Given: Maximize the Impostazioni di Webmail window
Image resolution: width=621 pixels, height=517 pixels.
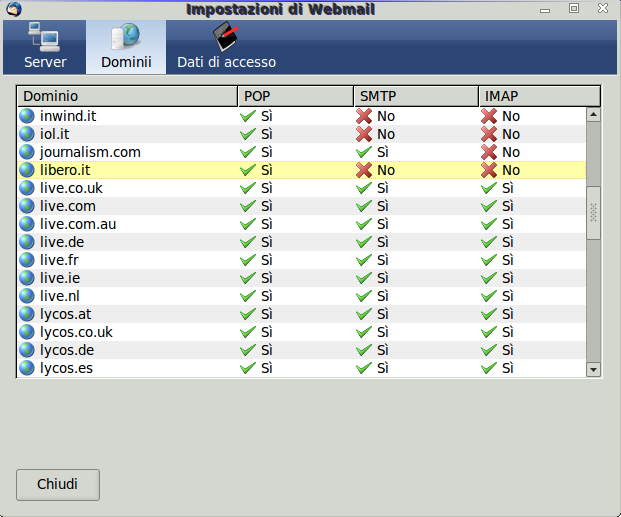Looking at the screenshot, I should [x=574, y=8].
